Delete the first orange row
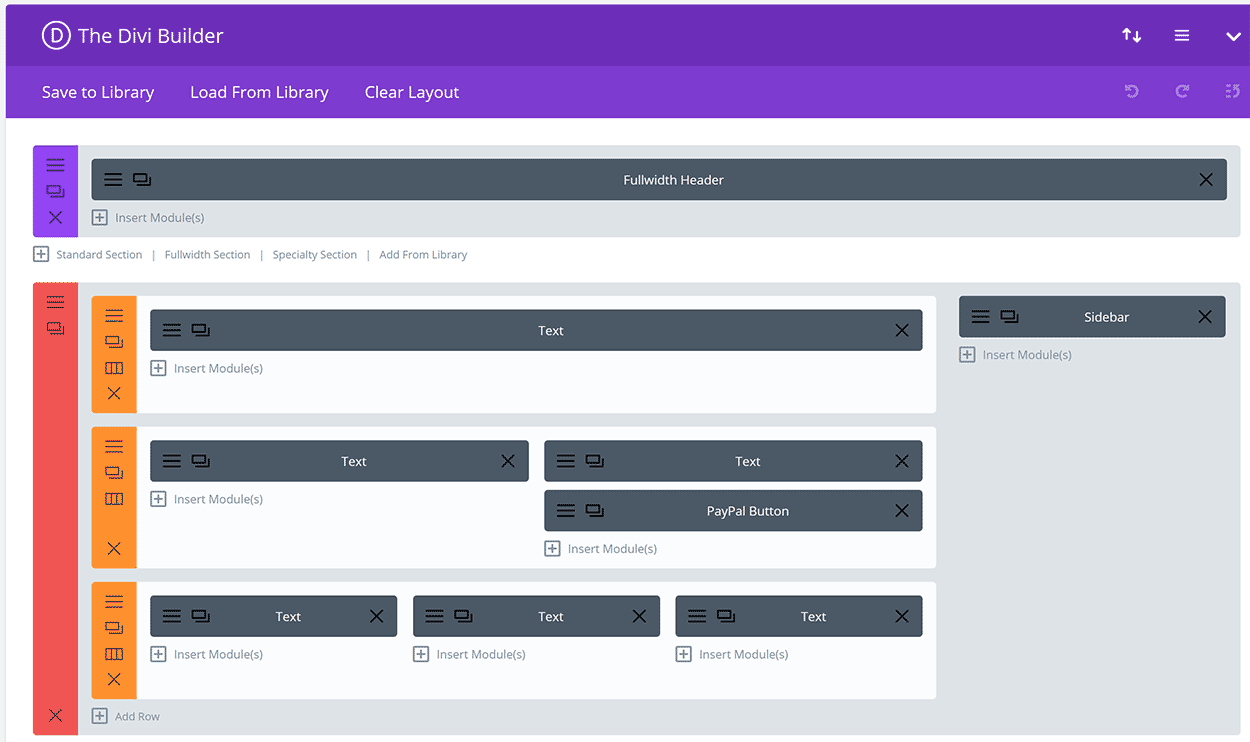The image size is (1250, 742). [x=114, y=393]
